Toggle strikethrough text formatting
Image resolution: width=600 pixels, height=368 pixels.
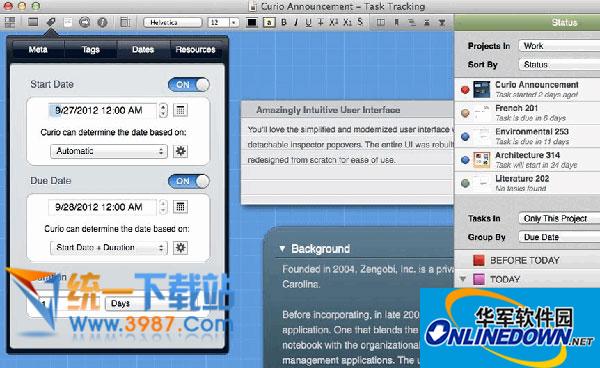click(x=321, y=22)
